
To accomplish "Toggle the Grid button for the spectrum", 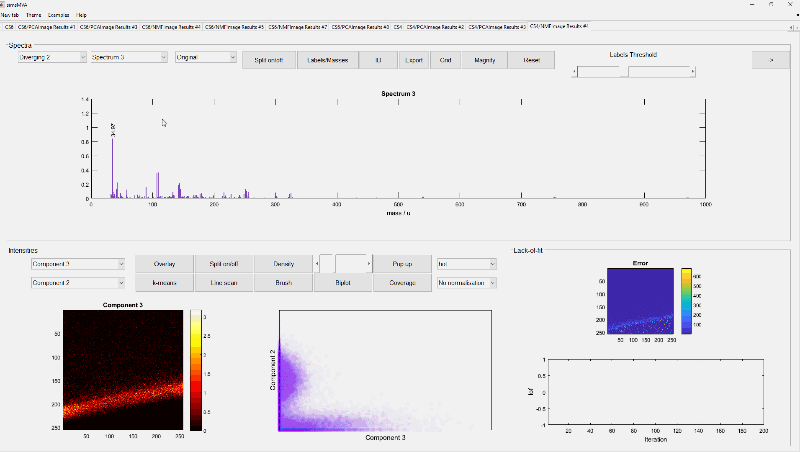I will pyautogui.click(x=445, y=60).
